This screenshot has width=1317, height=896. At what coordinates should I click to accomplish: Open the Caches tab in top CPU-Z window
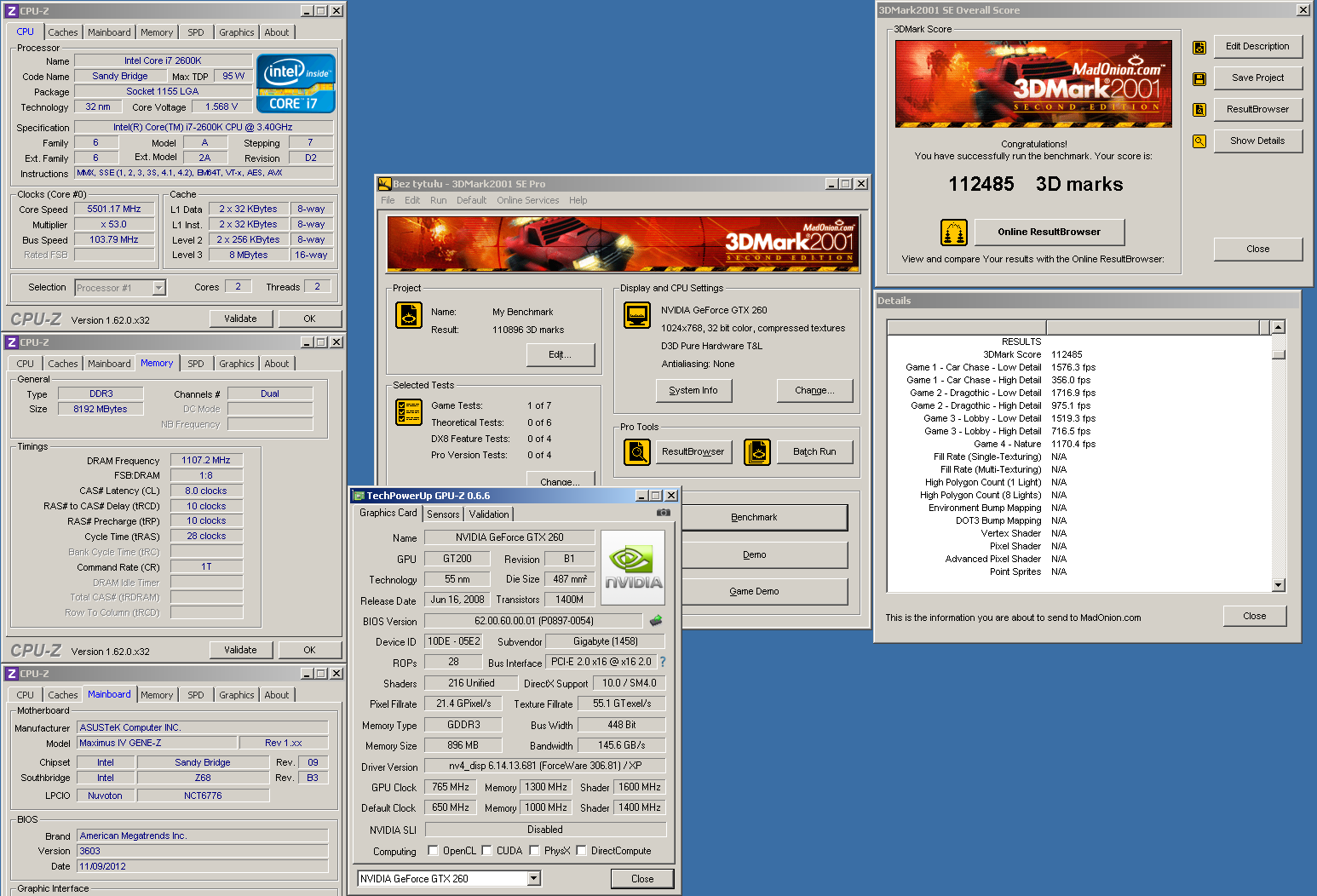(x=63, y=32)
